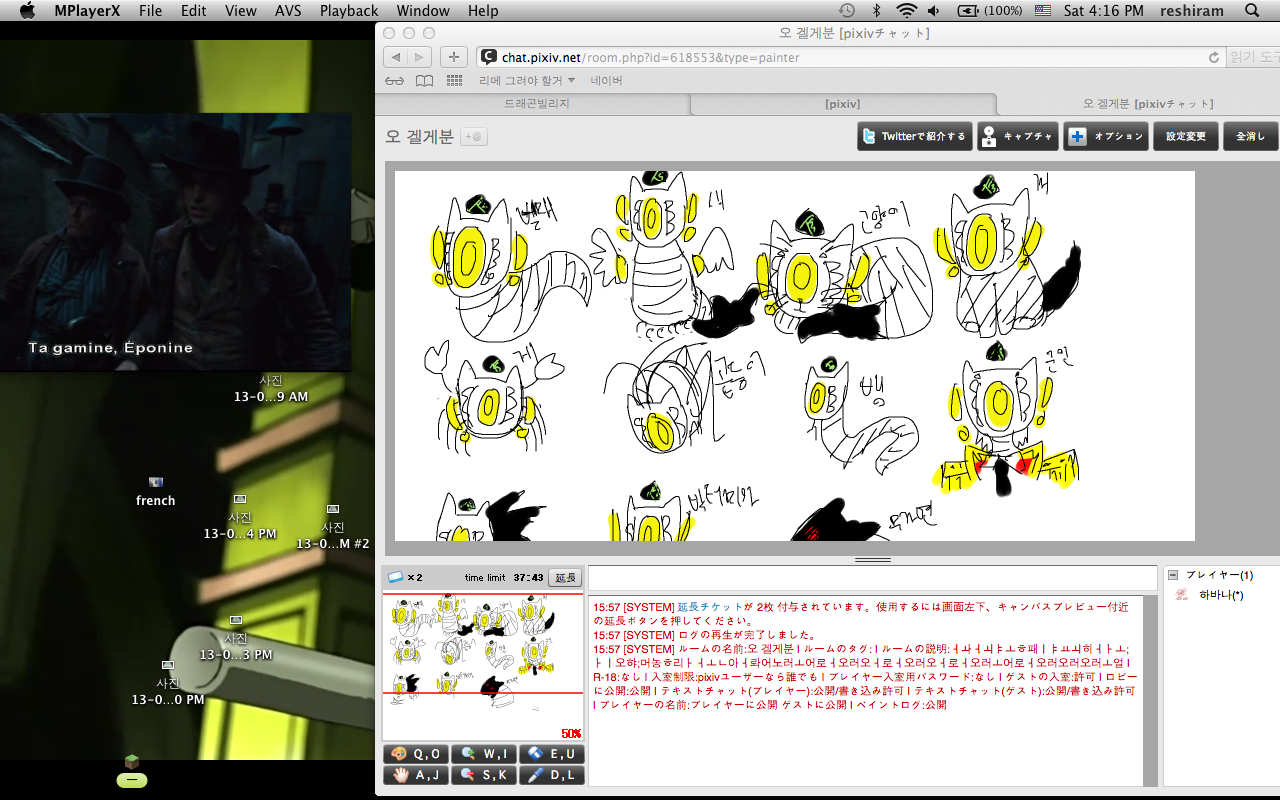
Task: Click the zoom-out magnifier button S,K
Action: [484, 775]
